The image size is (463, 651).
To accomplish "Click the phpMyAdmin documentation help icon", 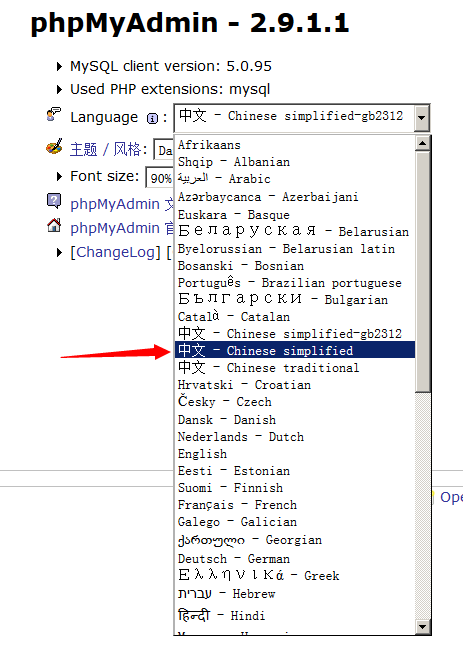I will click(54, 201).
